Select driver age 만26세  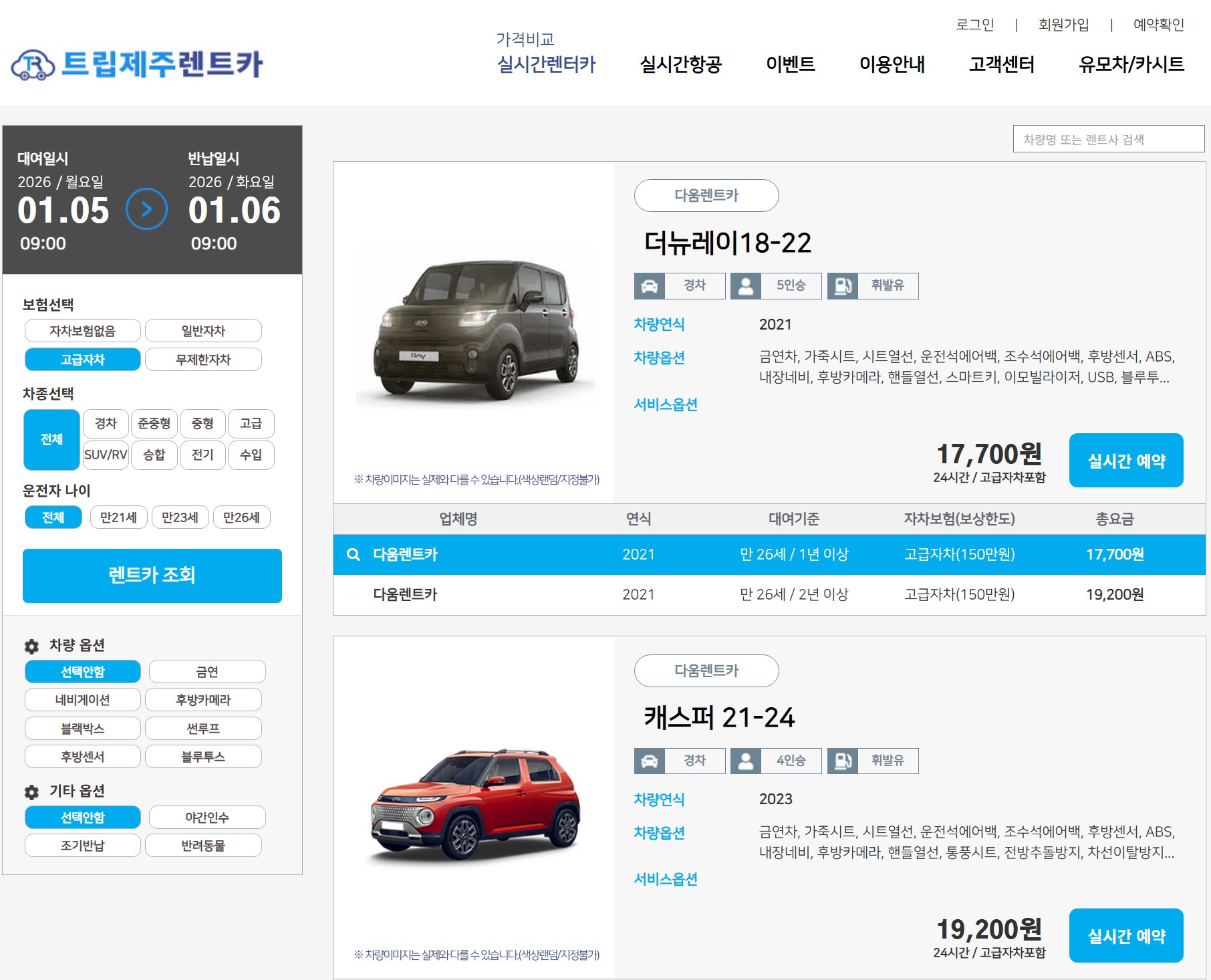(x=241, y=517)
